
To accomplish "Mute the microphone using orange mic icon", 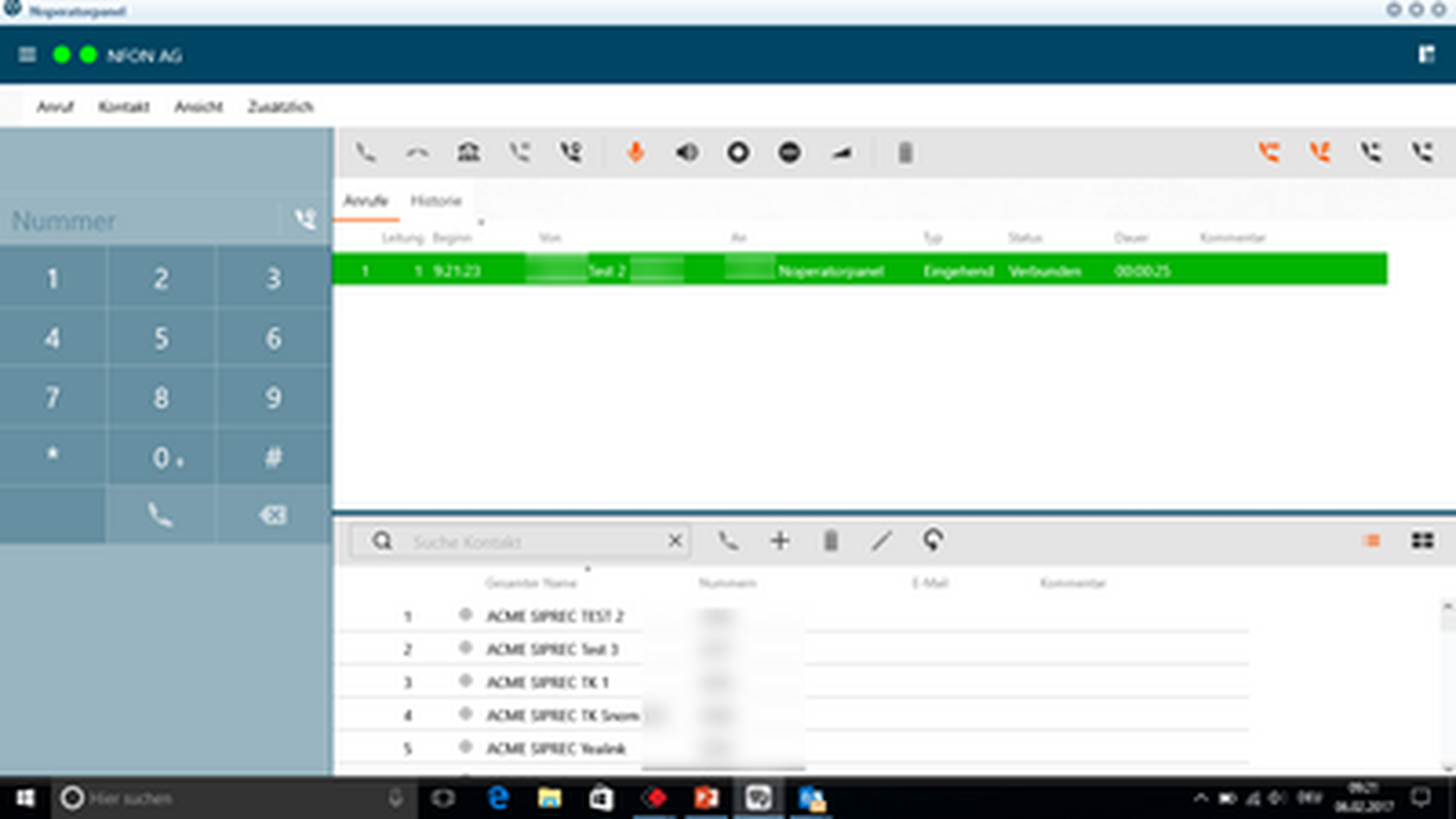I will [x=636, y=152].
